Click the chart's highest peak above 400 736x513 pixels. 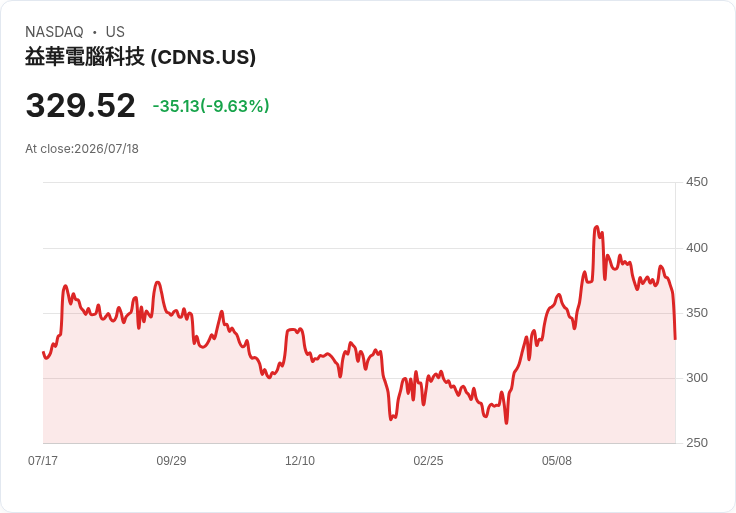coord(597,227)
